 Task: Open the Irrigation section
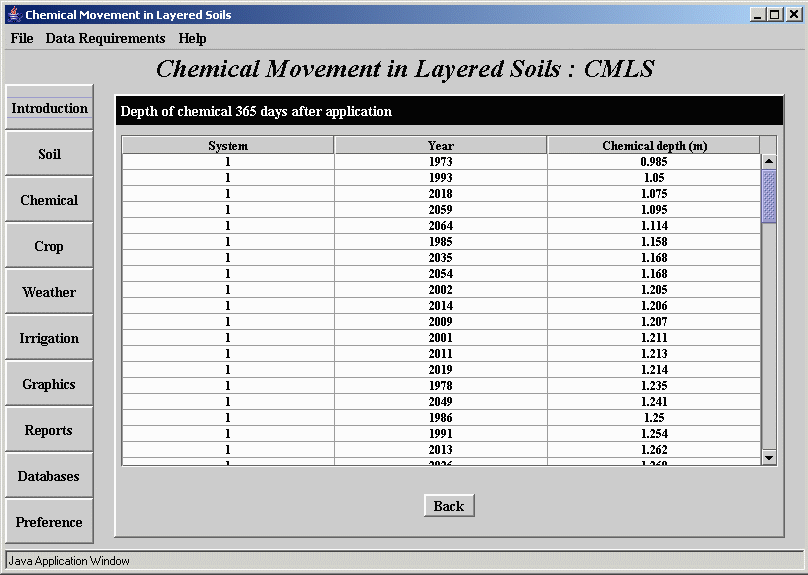coord(49,338)
